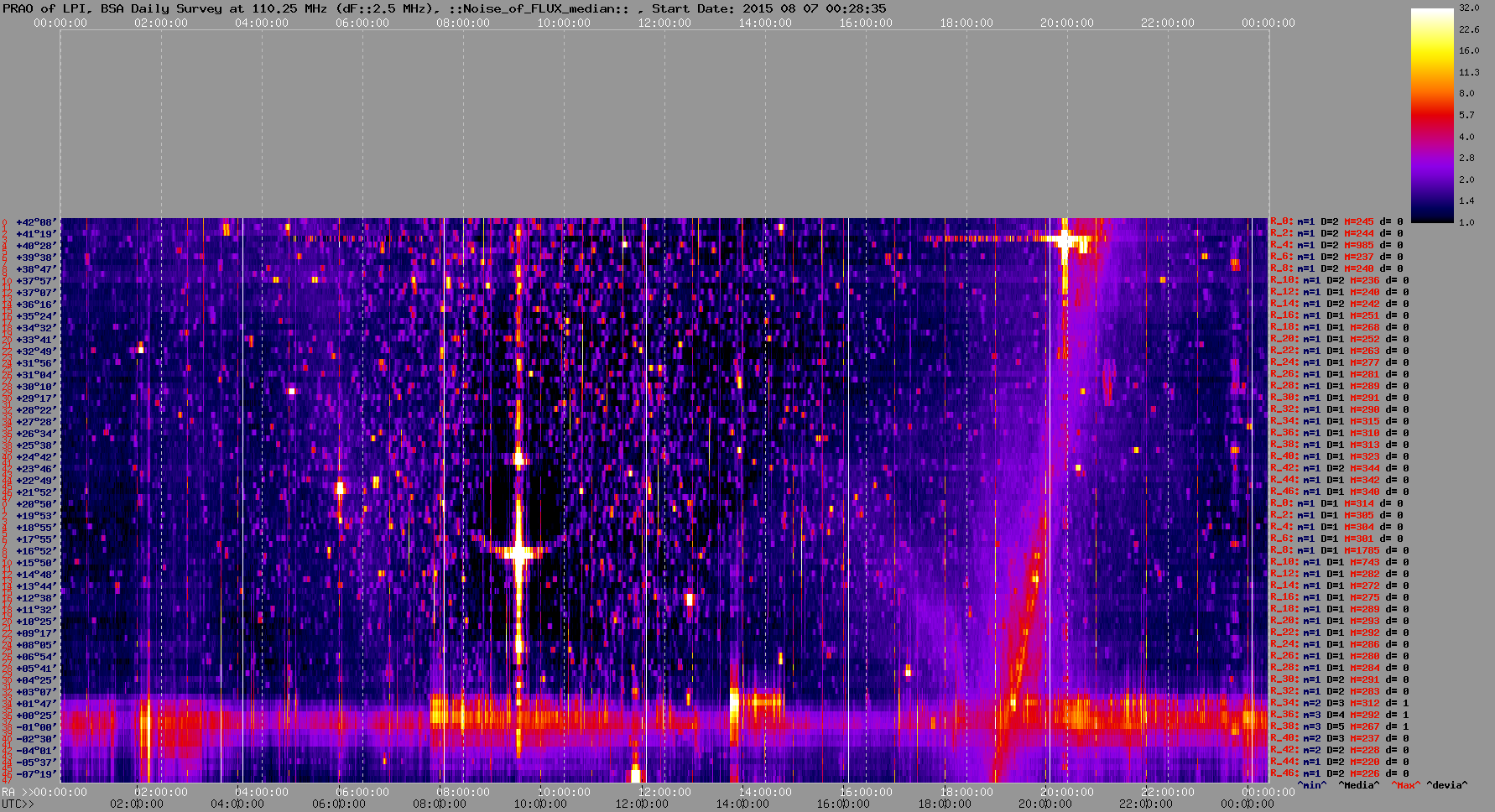Viewport: 1495px width, 812px height.
Task: Click the declination label +30°10'
Action: click(36, 387)
